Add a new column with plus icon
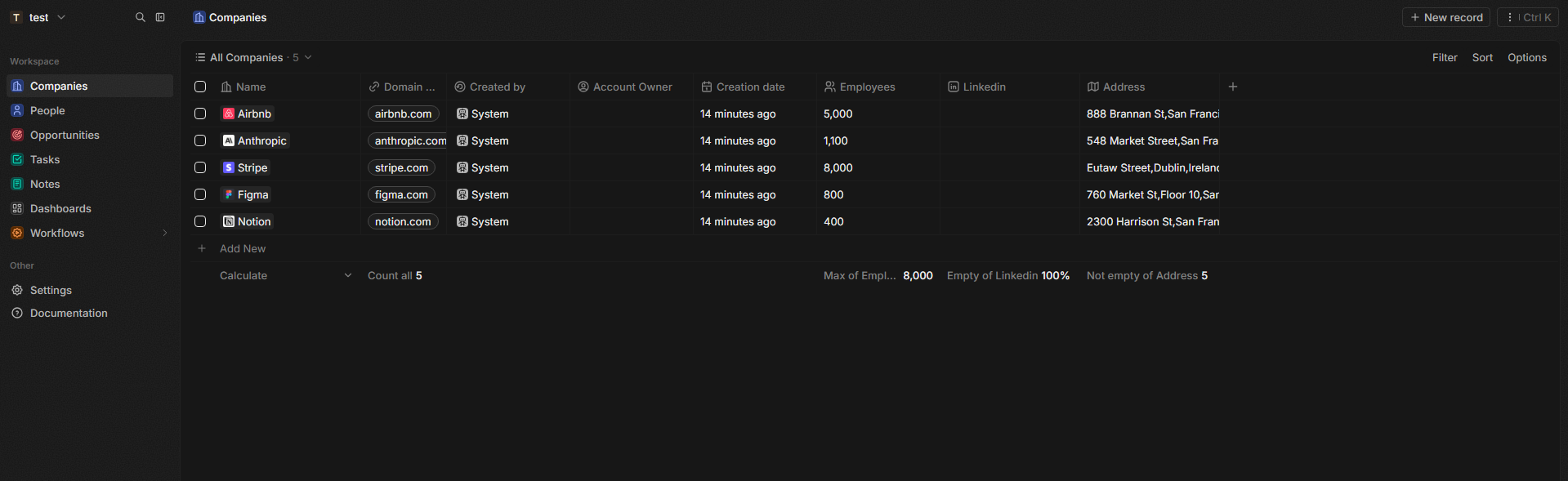Image resolution: width=1568 pixels, height=481 pixels. click(x=1233, y=87)
